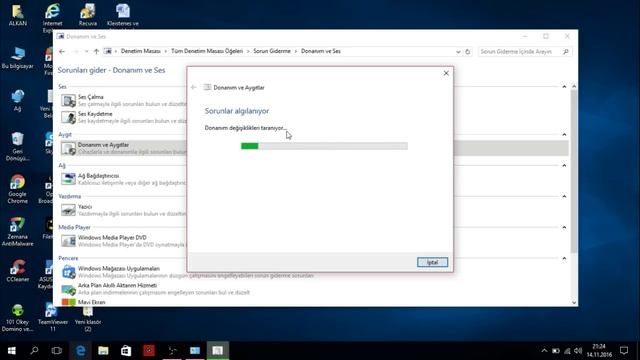Click the Denetim Masası breadcrumb

coord(140,51)
